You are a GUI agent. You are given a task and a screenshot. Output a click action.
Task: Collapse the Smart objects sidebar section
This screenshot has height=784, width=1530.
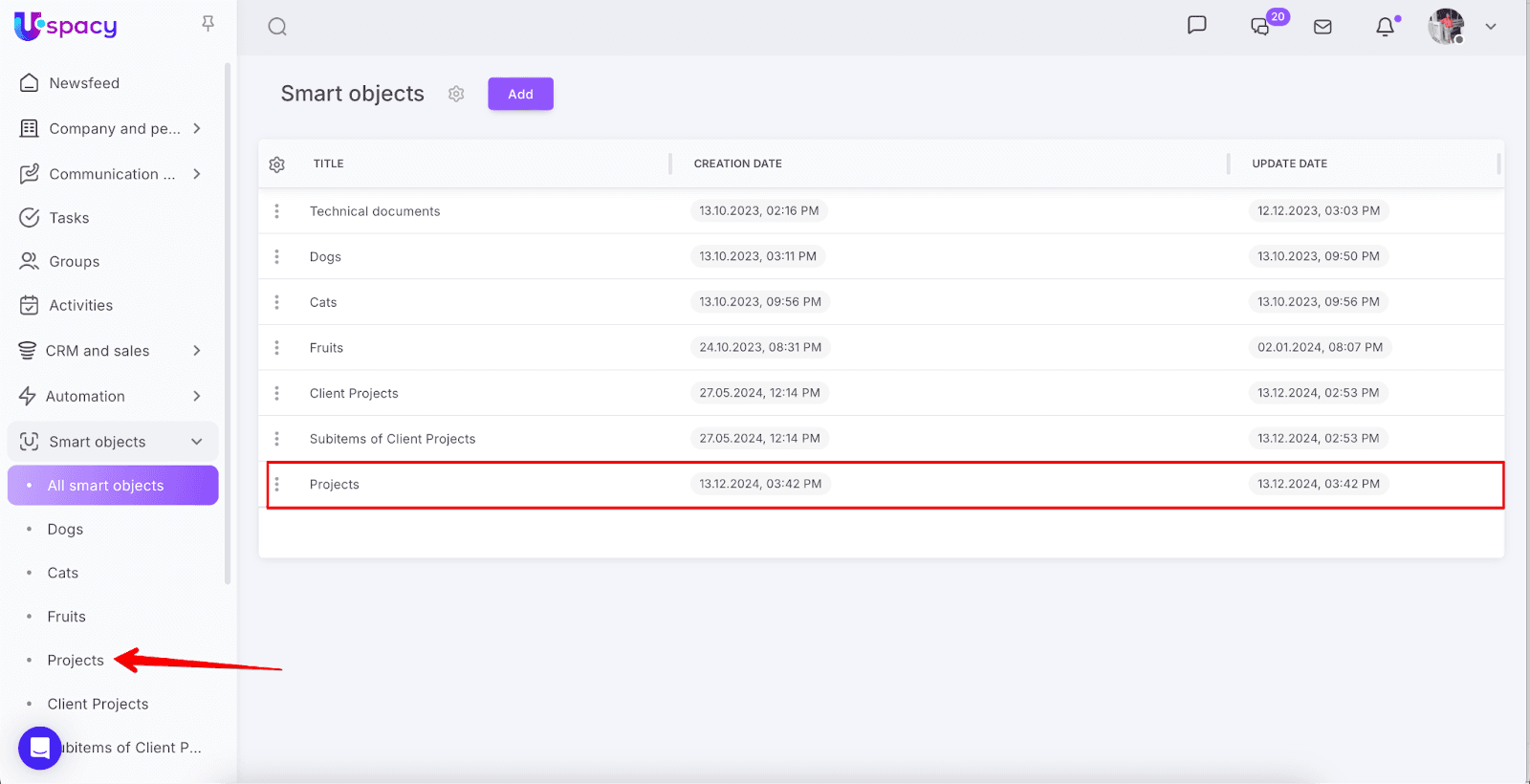point(196,442)
